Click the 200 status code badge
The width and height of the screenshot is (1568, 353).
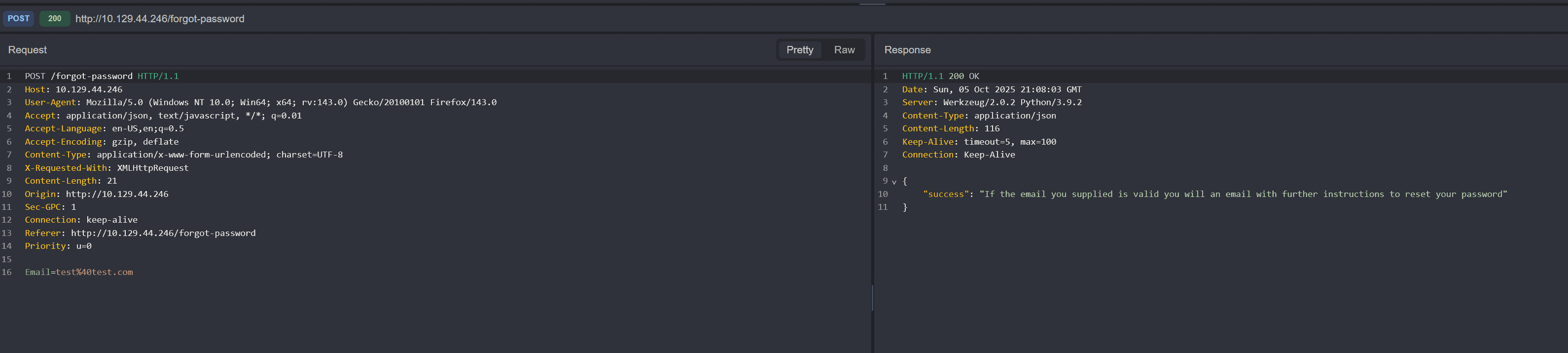(x=55, y=18)
